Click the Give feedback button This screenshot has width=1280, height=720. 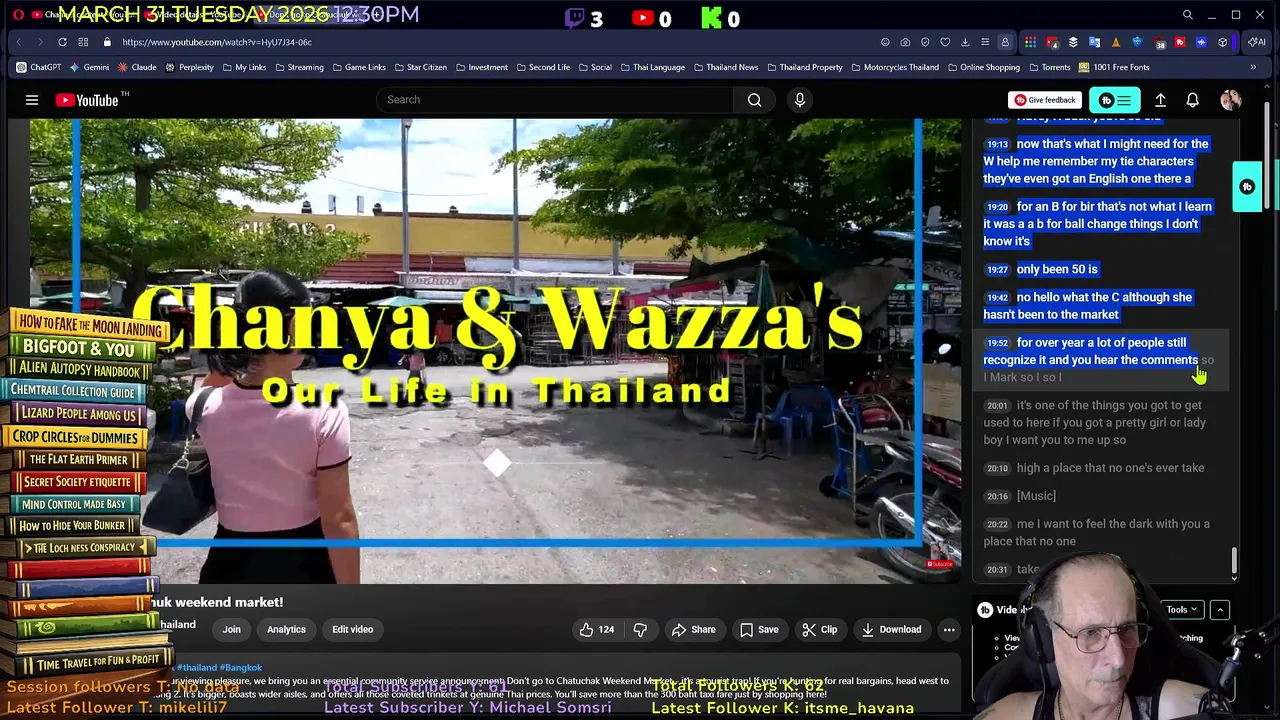coord(1044,100)
